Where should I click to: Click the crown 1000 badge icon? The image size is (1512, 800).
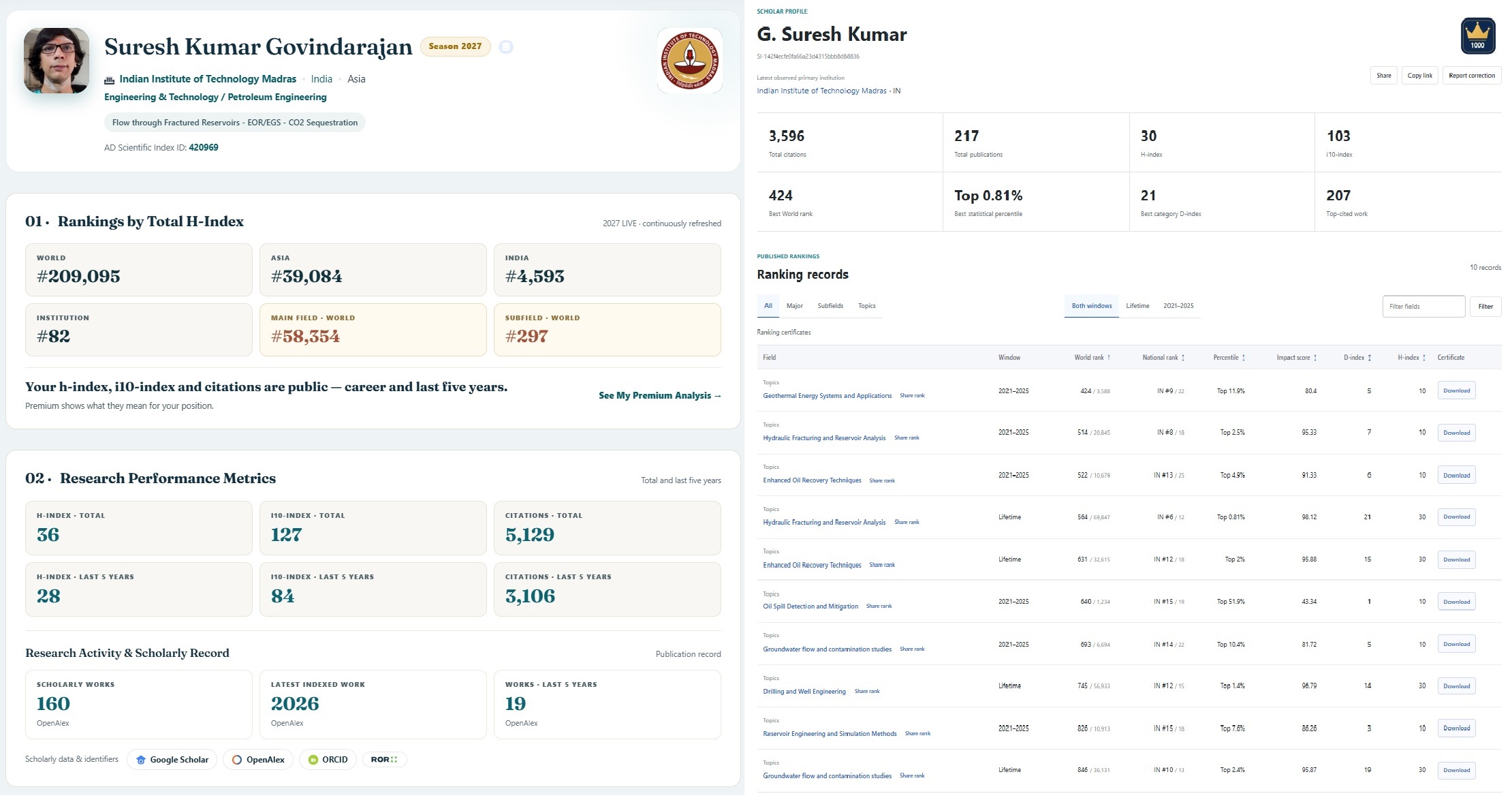pyautogui.click(x=1477, y=36)
